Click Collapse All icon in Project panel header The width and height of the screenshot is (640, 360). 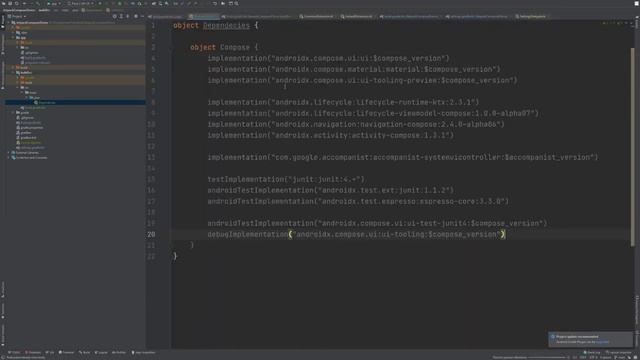(127, 16)
